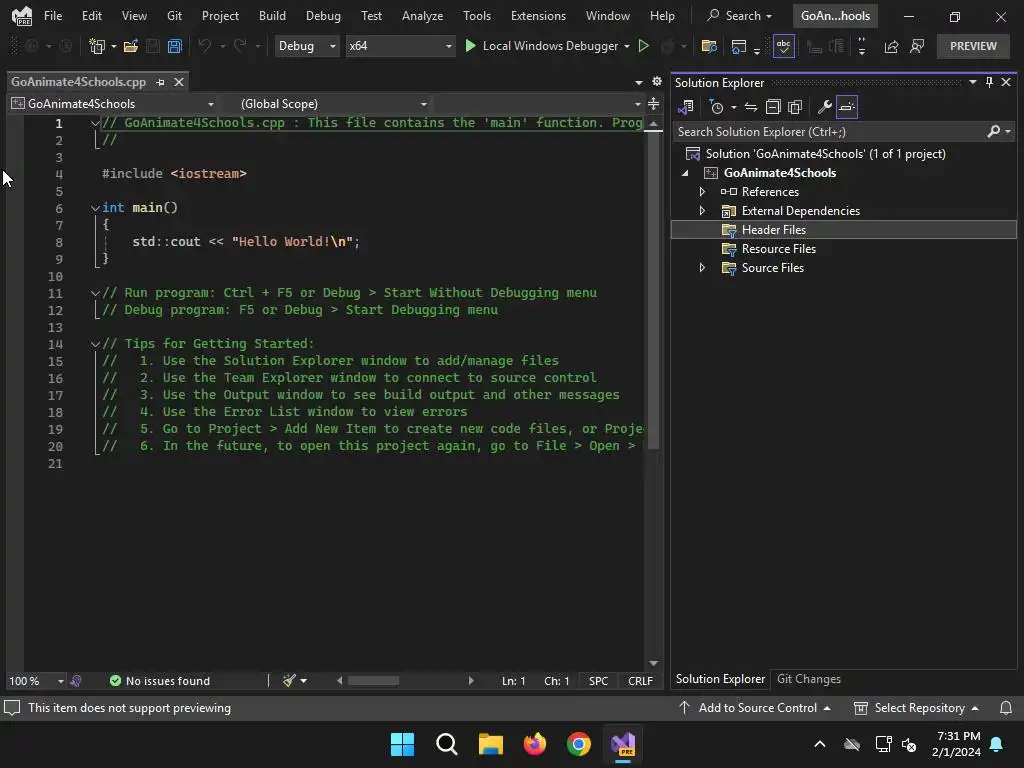Open the Feedback icon next to PREVIEW
The height and width of the screenshot is (768, 1024).
click(x=917, y=46)
